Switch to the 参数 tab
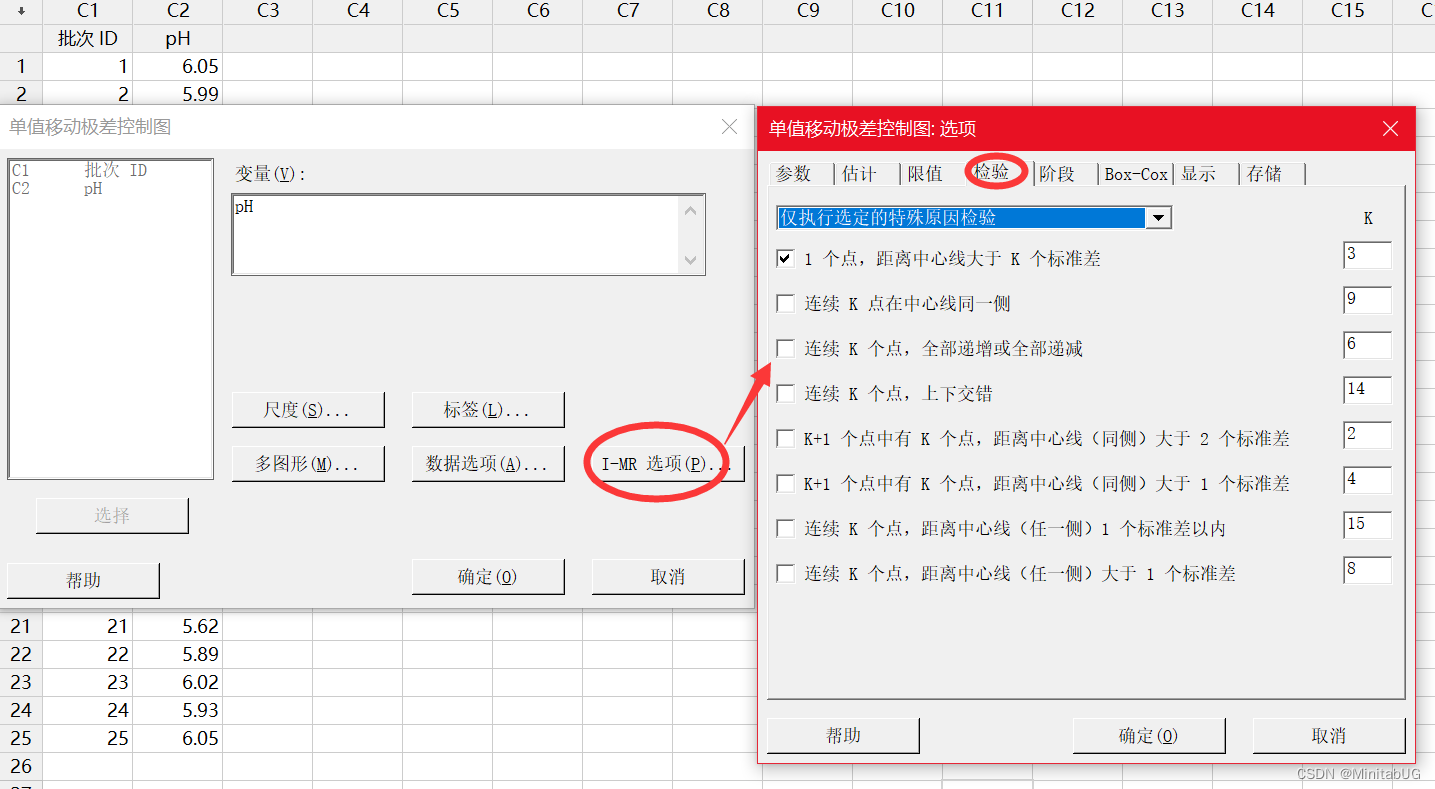The image size is (1435, 789). pyautogui.click(x=794, y=174)
